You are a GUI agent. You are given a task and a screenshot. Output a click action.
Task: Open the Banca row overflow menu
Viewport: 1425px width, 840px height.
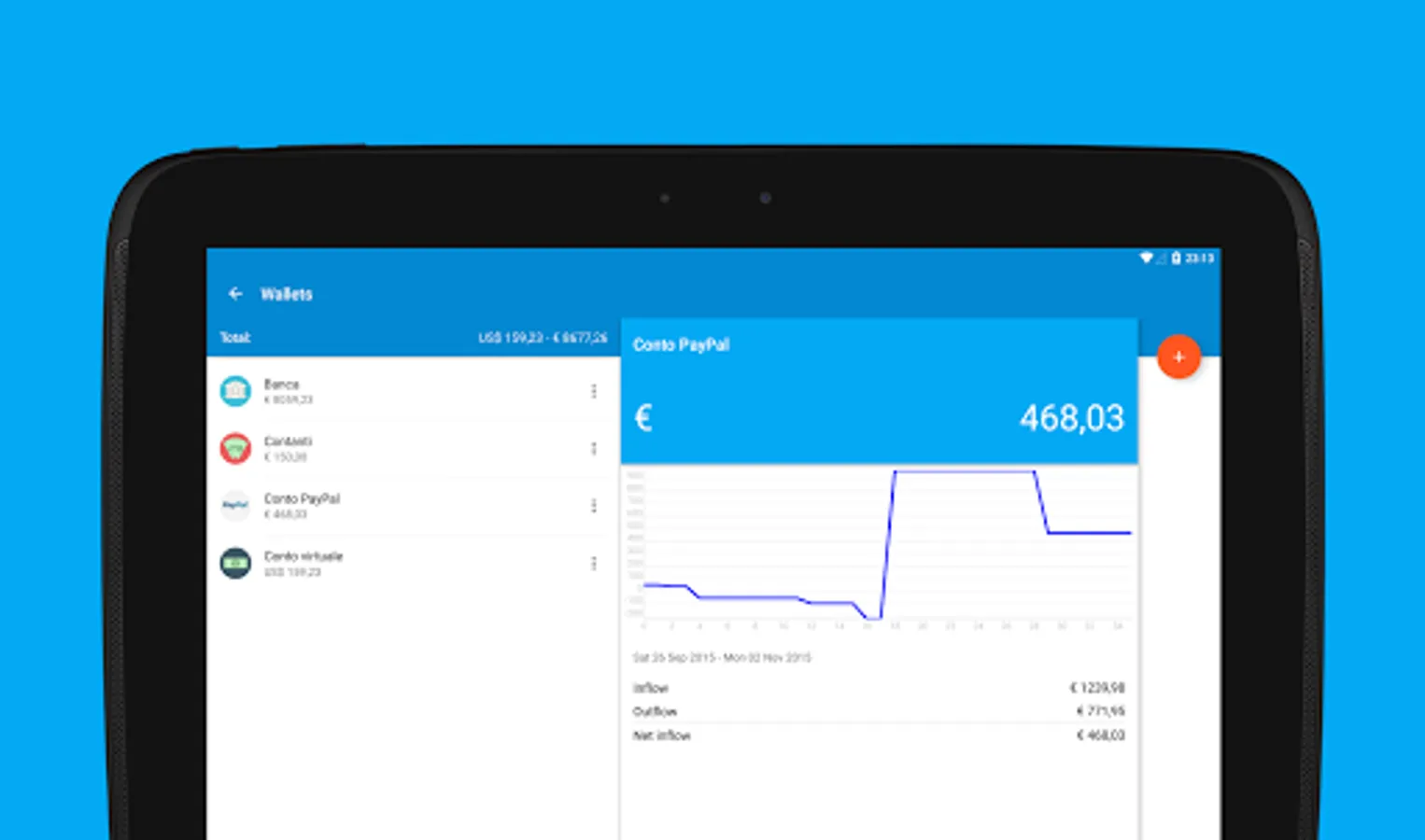click(x=594, y=391)
